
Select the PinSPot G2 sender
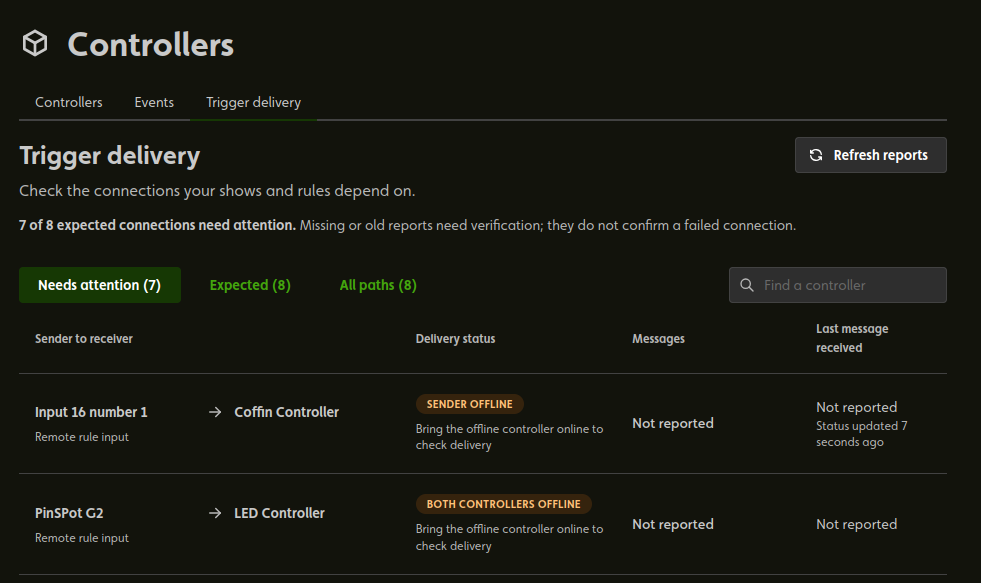coord(69,513)
